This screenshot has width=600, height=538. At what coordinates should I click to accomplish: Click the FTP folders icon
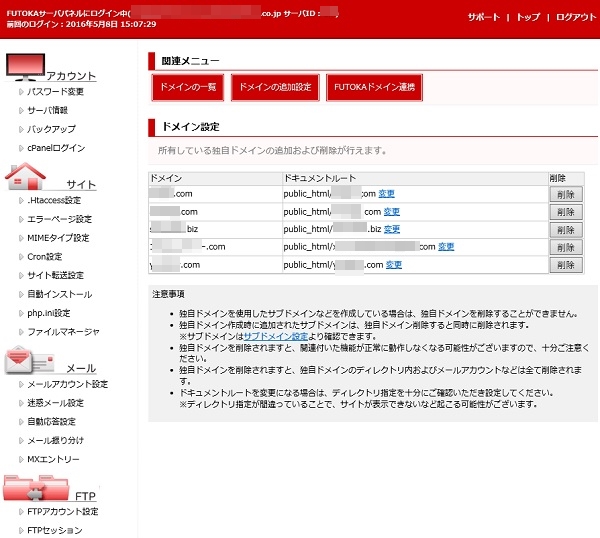coord(36,488)
